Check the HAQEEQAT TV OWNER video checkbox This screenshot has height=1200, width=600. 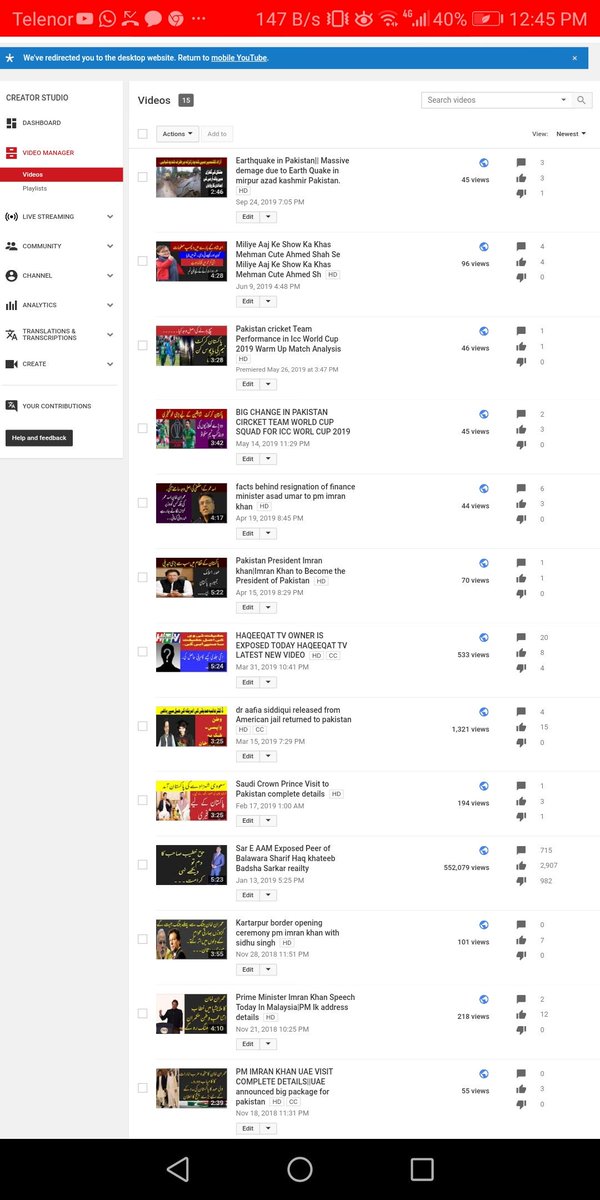point(143,651)
